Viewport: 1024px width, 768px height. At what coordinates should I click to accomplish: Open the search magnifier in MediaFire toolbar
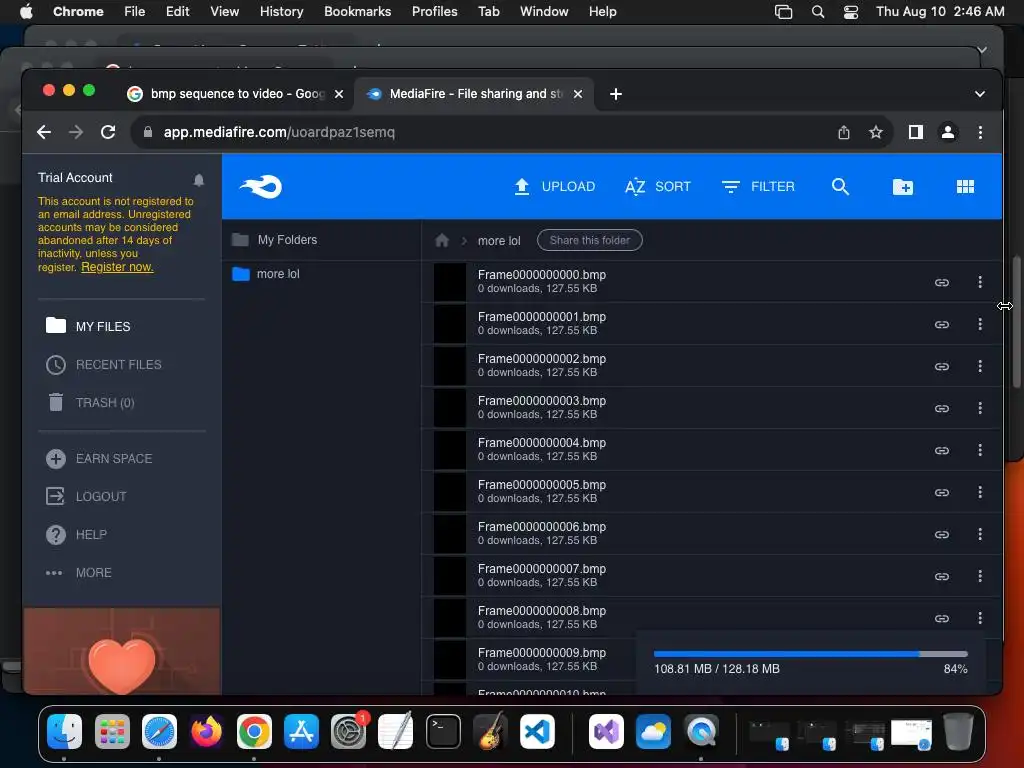coord(840,187)
